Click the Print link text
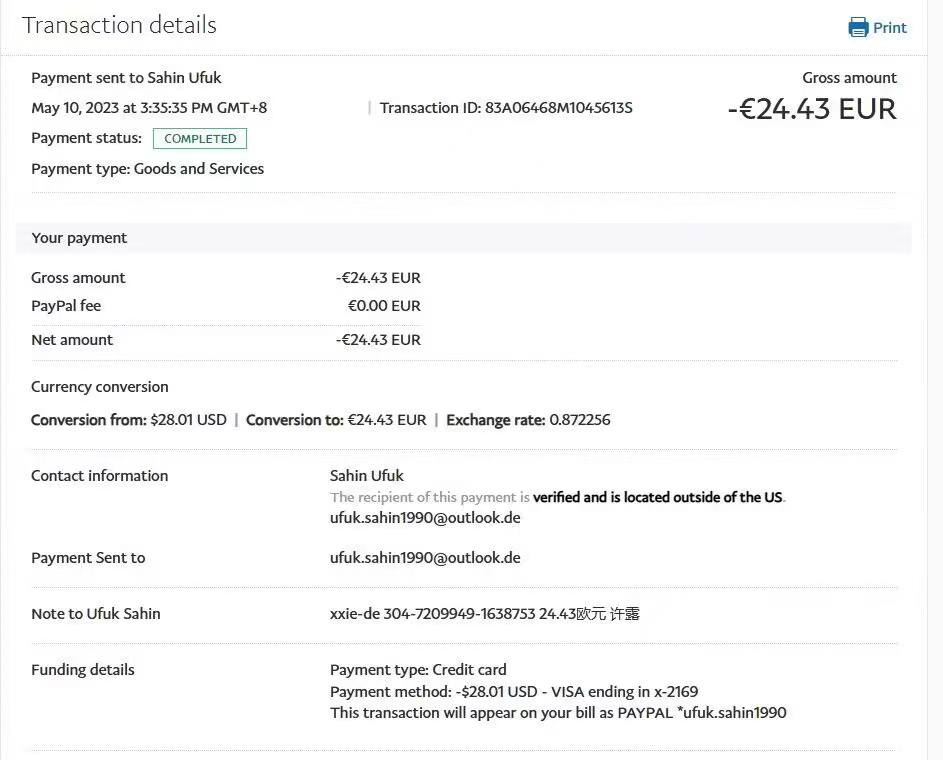 889,28
